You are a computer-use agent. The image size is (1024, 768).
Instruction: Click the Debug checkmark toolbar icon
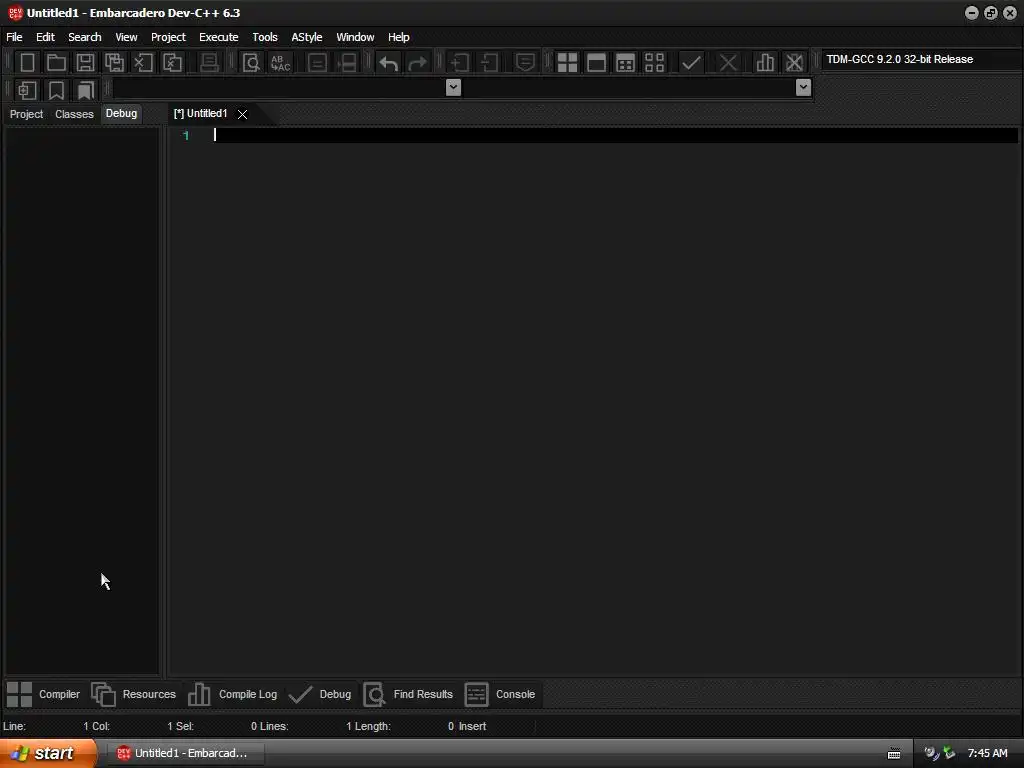(691, 63)
